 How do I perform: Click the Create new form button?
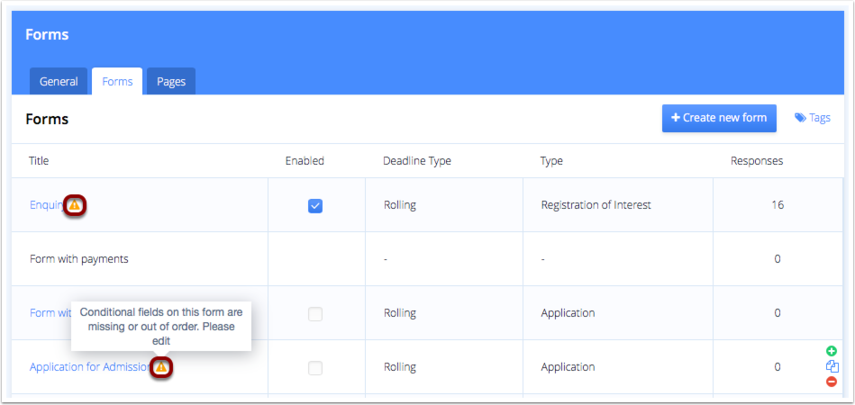point(719,118)
